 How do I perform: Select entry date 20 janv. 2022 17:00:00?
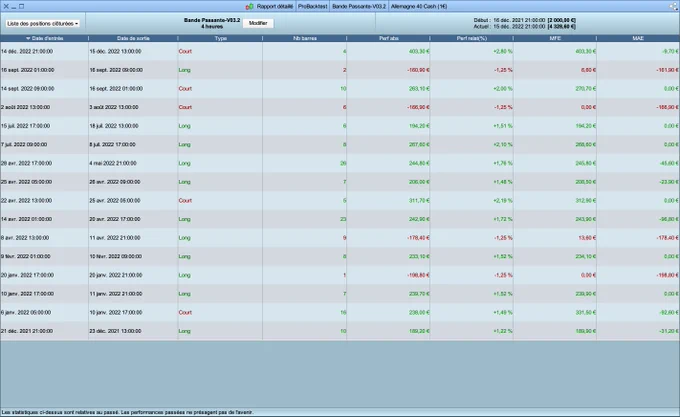[x=27, y=275]
